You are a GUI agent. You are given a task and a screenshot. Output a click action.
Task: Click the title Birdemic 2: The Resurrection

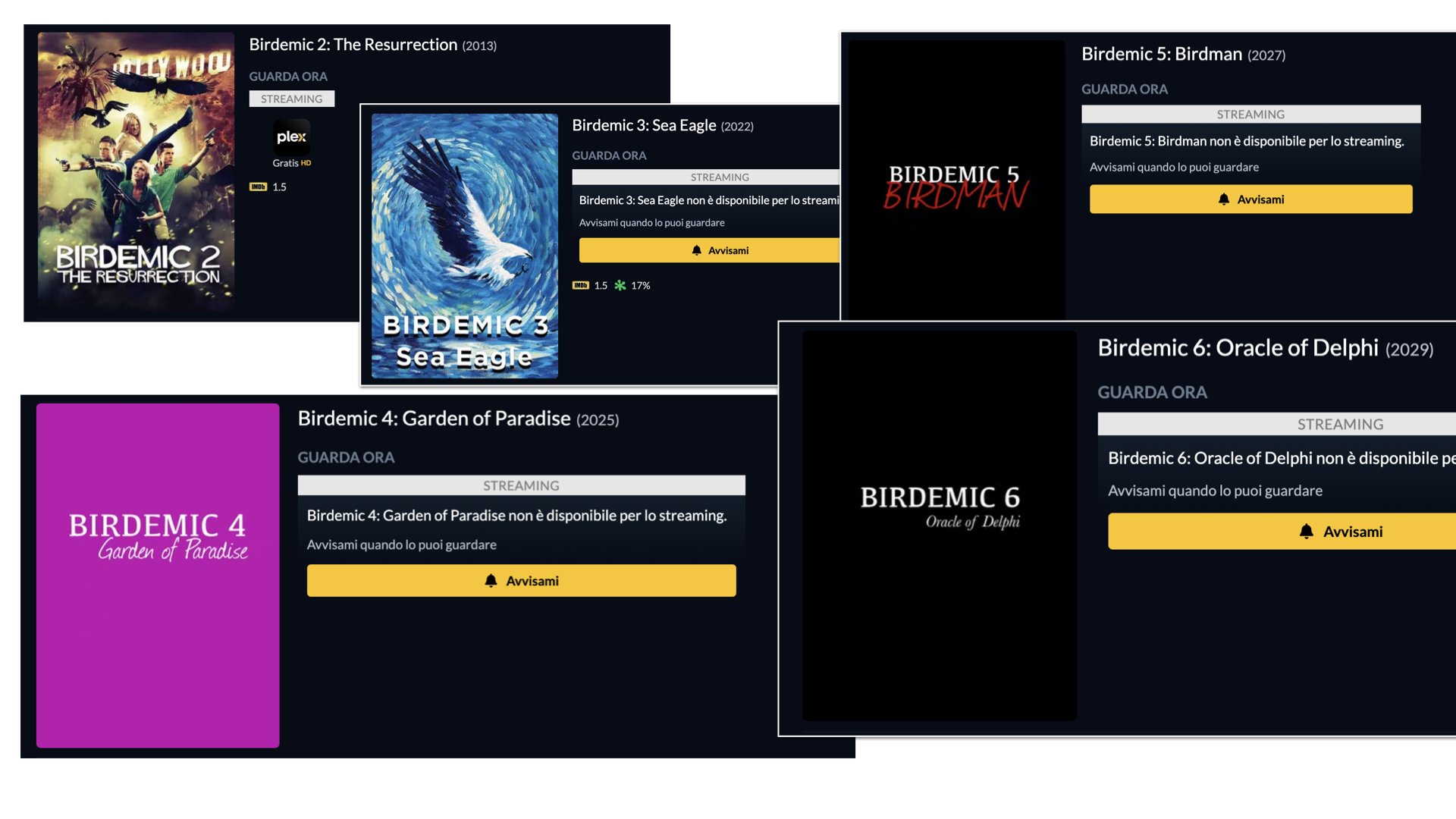coord(353,45)
